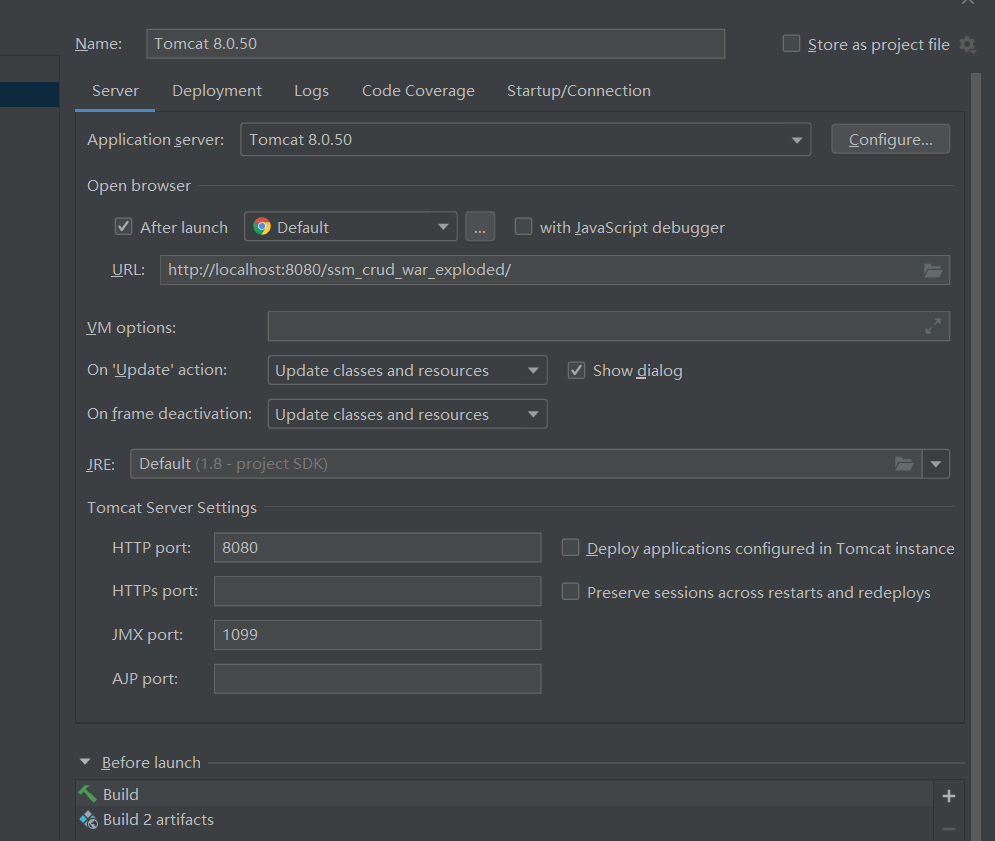This screenshot has height=841, width=995.
Task: Open the On frame deactivation dropdown
Action: pos(407,414)
